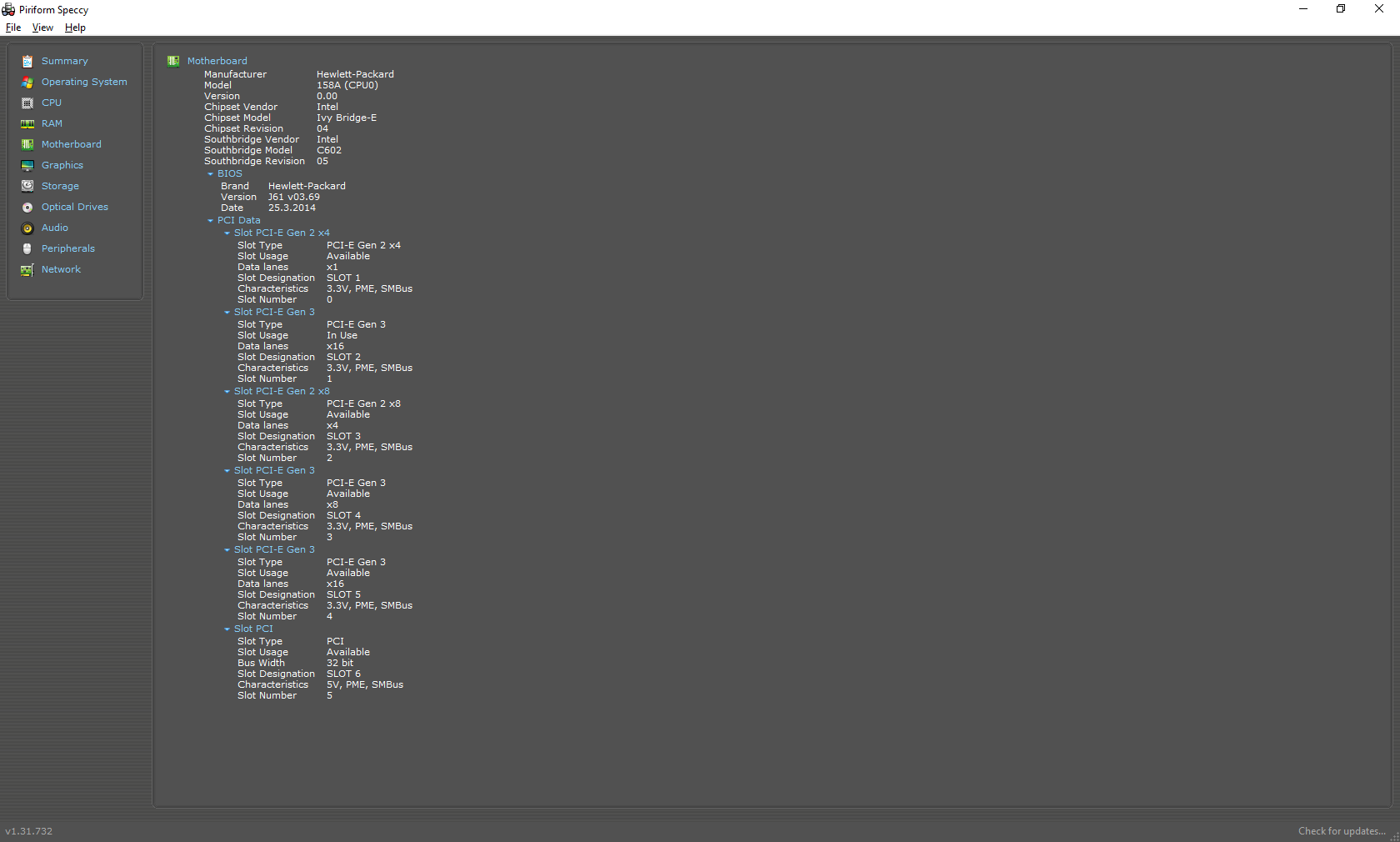Click the Network icon in sidebar

click(27, 269)
